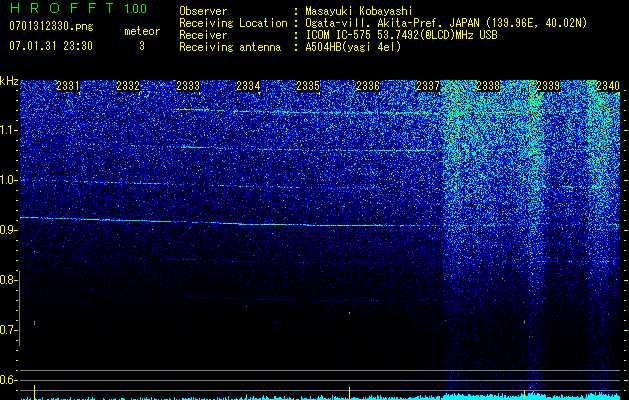Click the meteor label
The height and width of the screenshot is (400, 629).
point(142,31)
